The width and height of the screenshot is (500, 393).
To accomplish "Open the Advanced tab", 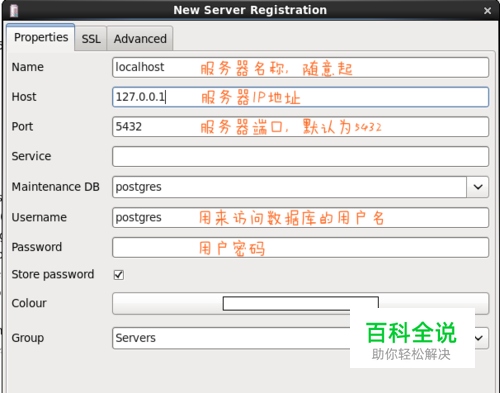I will click(140, 39).
